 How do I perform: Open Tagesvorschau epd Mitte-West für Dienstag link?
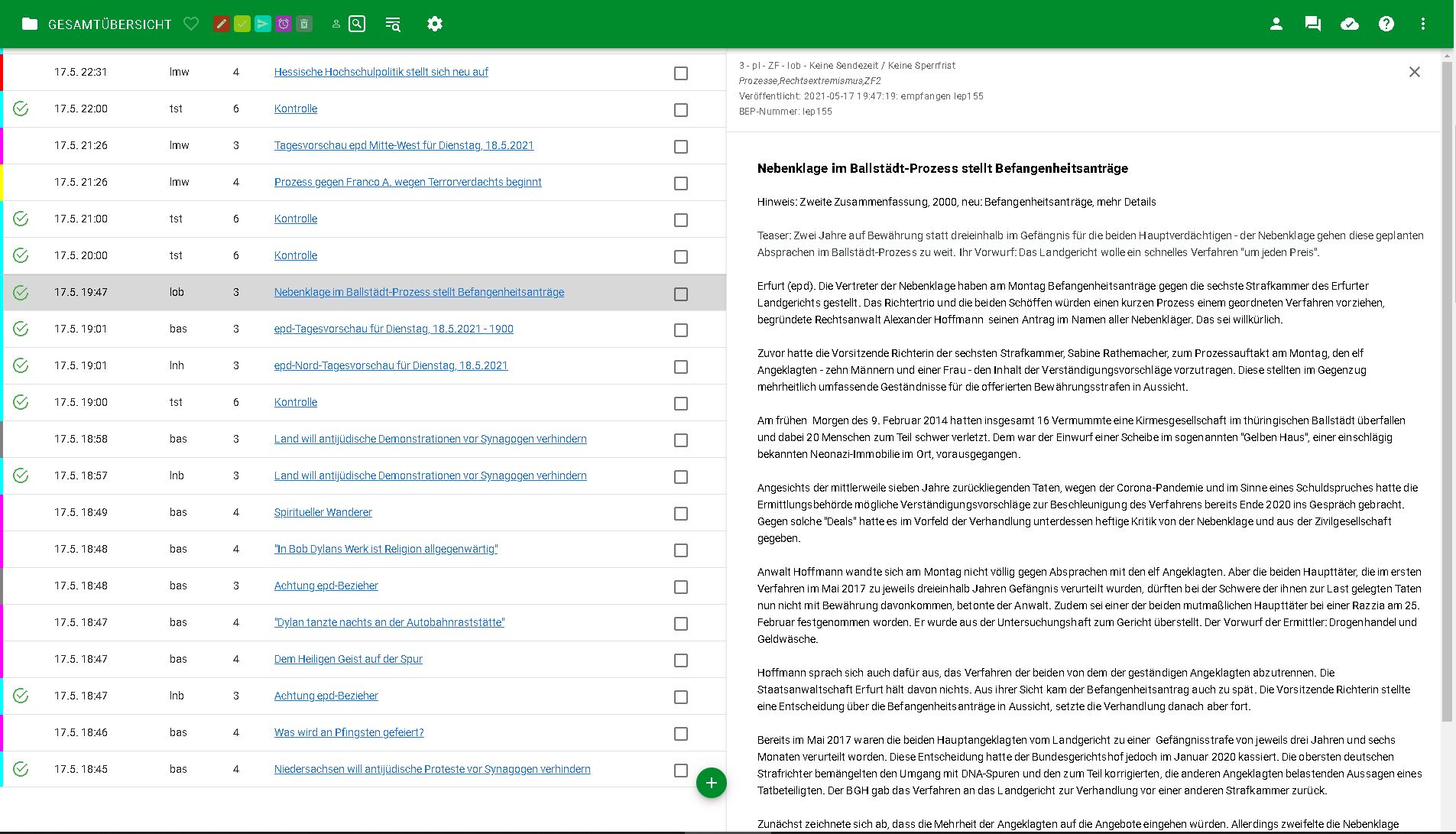tap(404, 145)
